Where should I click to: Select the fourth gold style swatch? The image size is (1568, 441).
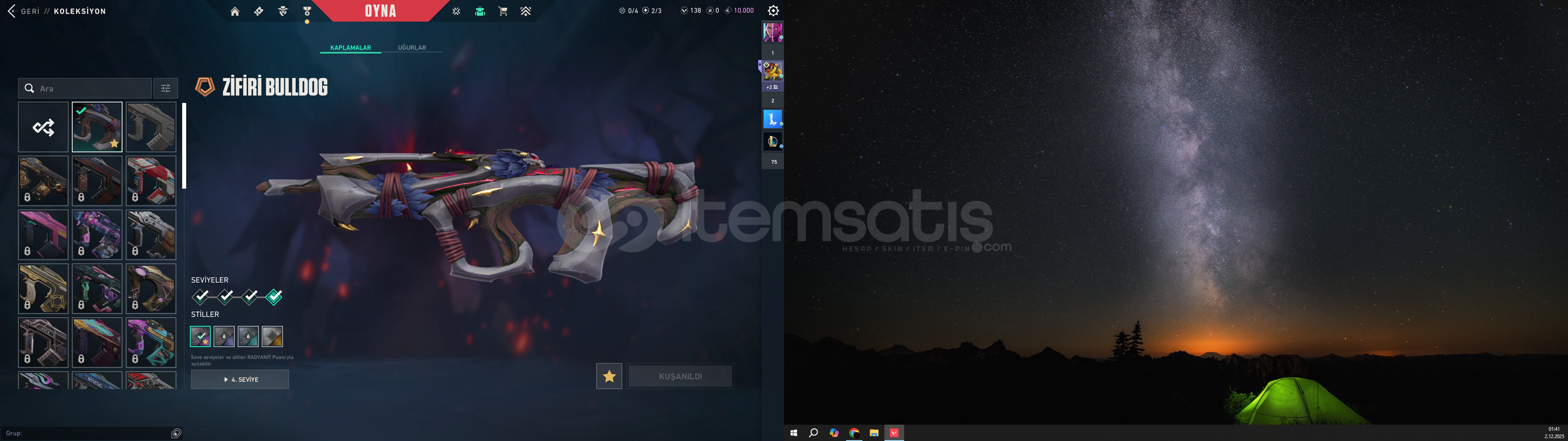[272, 336]
